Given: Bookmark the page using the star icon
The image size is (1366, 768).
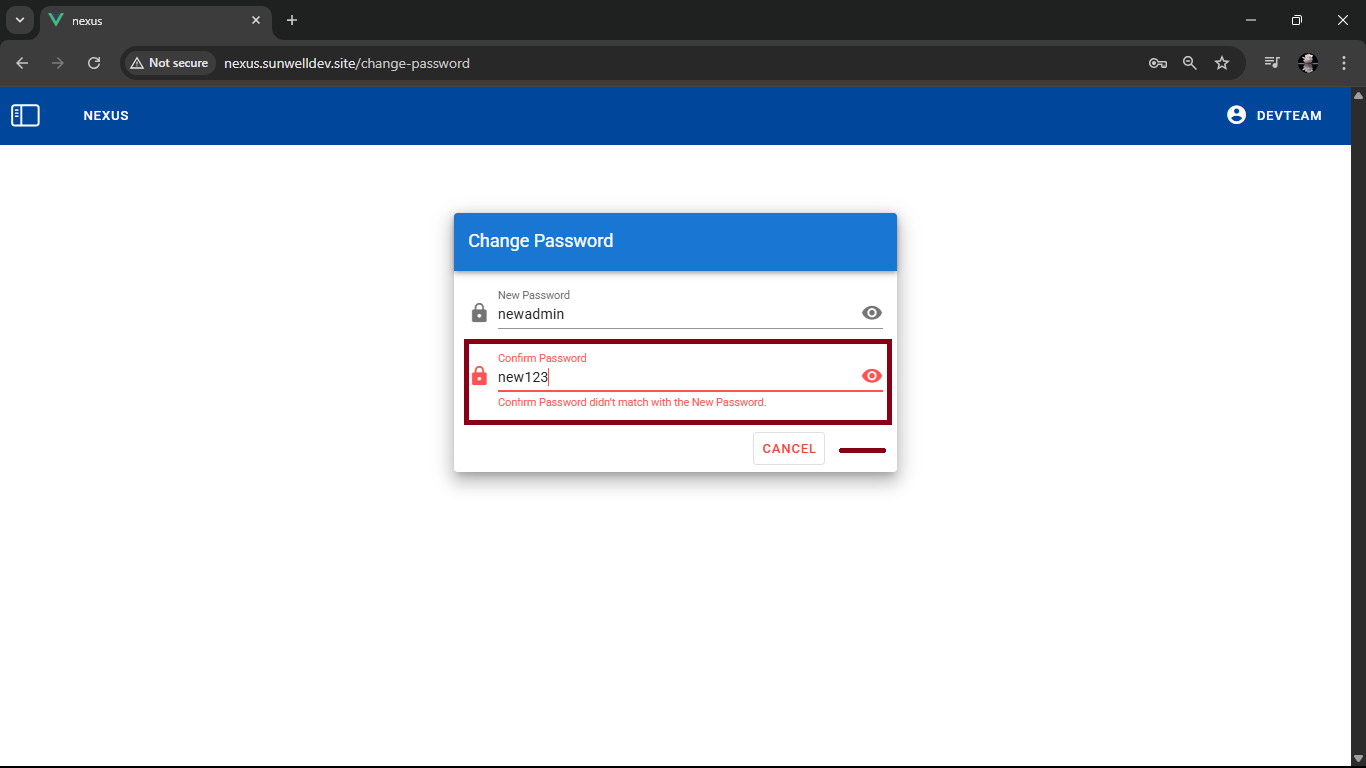Looking at the screenshot, I should pos(1222,62).
